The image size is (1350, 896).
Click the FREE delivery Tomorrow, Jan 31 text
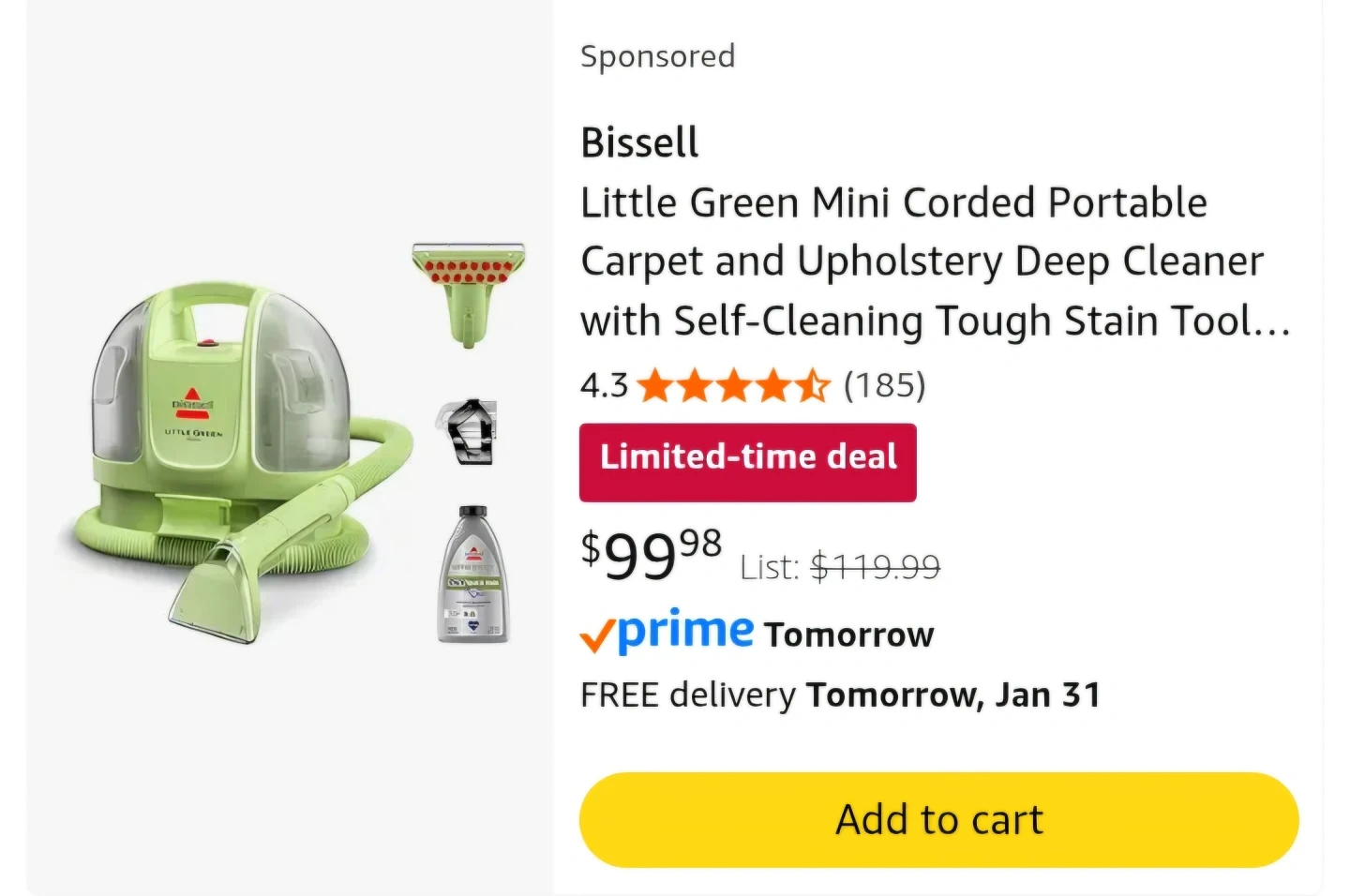[840, 694]
